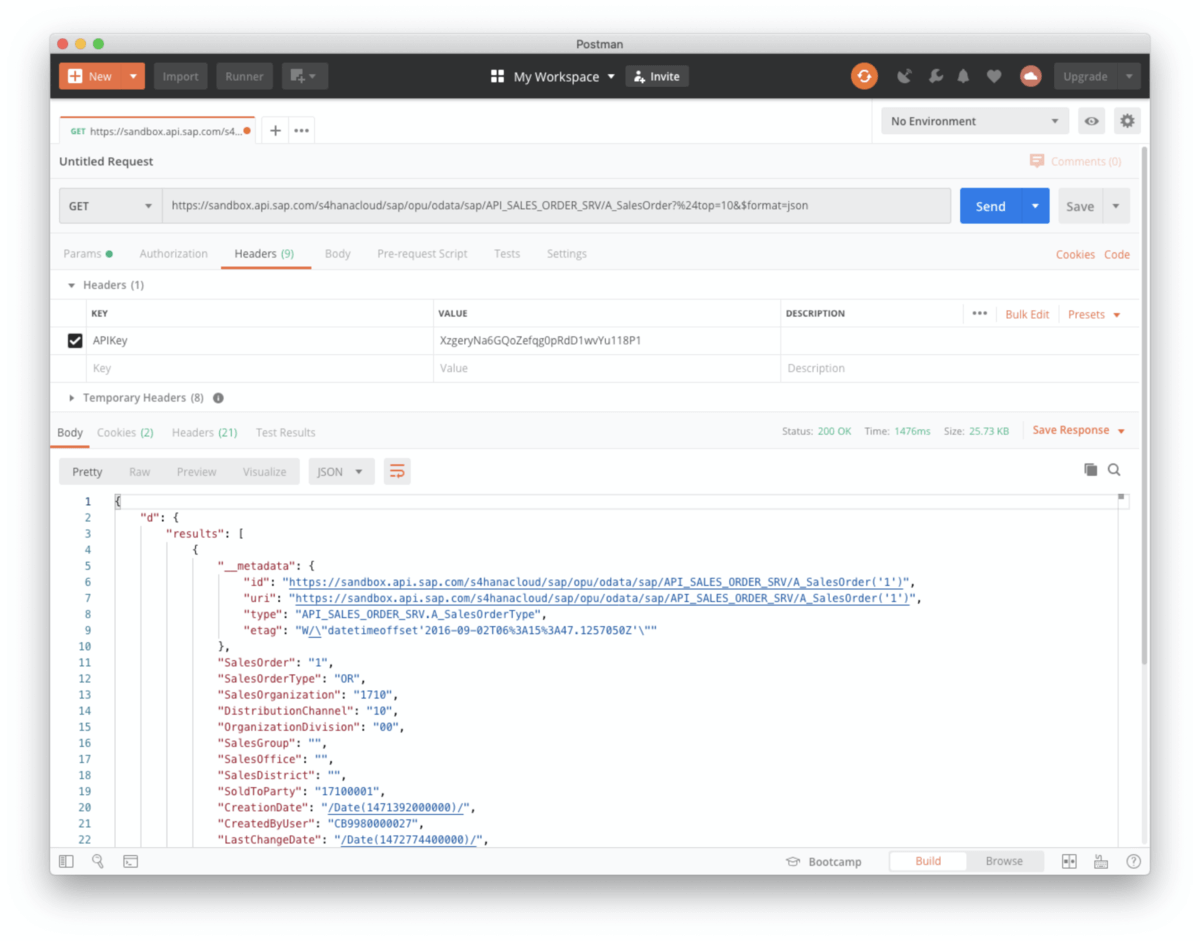Open the Pre-request Script tab
Image resolution: width=1200 pixels, height=941 pixels.
[422, 254]
